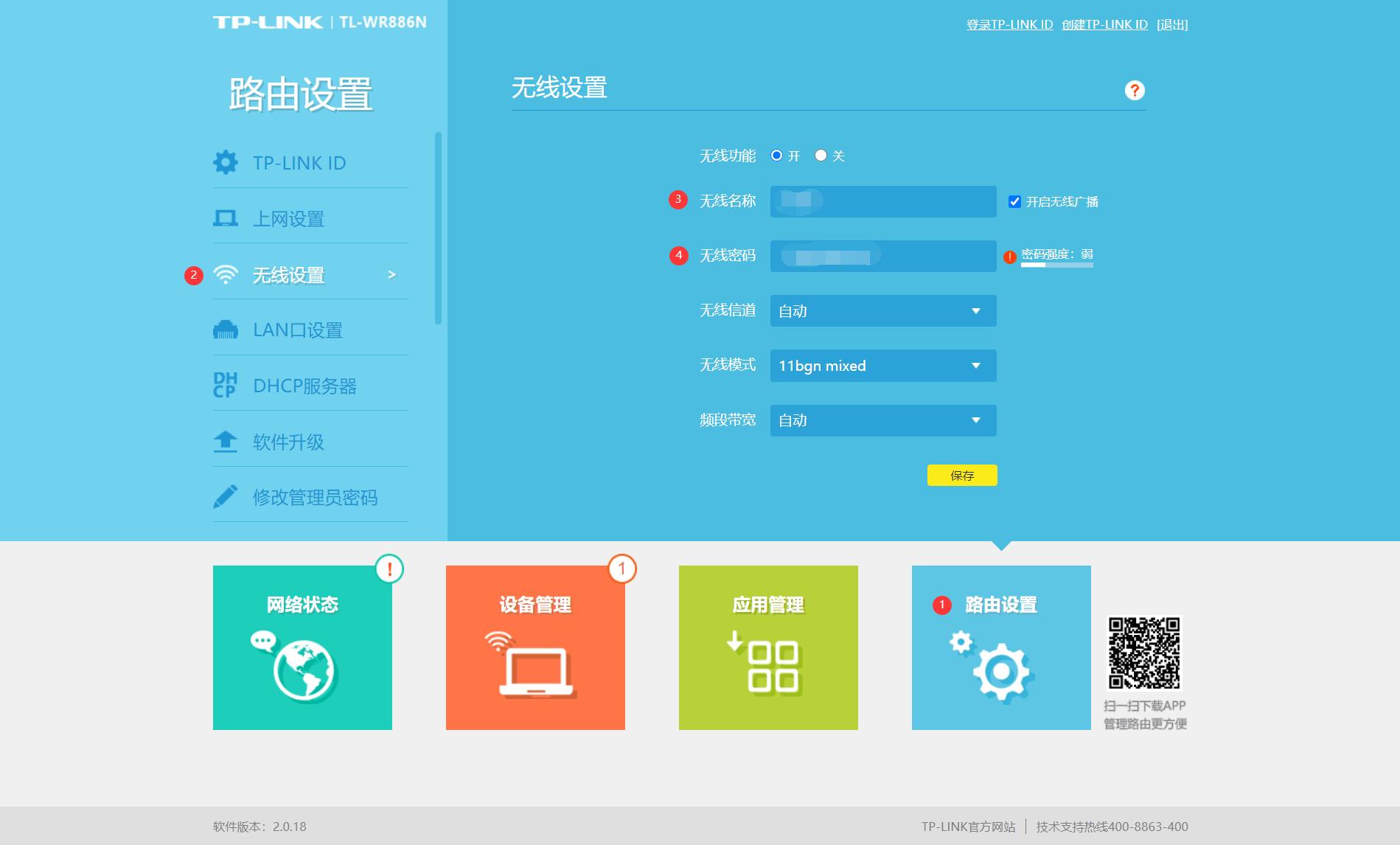The width and height of the screenshot is (1400, 845).
Task: Click the 无线设置 page title
Action: (x=559, y=88)
